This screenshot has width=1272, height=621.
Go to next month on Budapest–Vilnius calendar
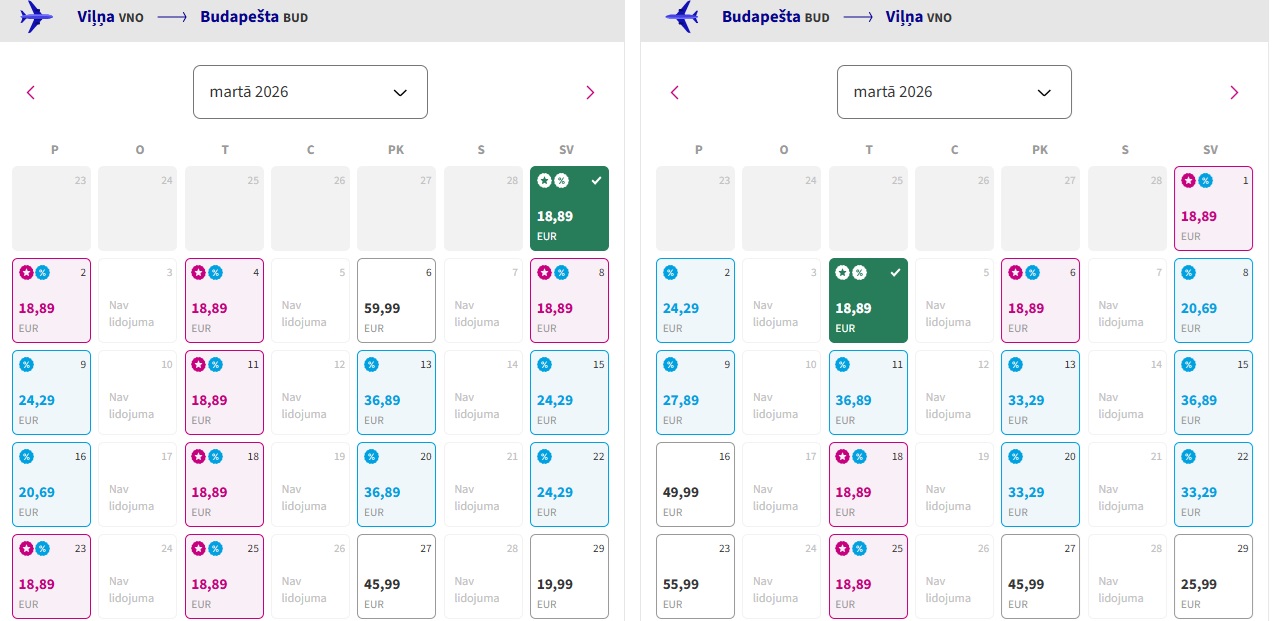[x=1234, y=93]
